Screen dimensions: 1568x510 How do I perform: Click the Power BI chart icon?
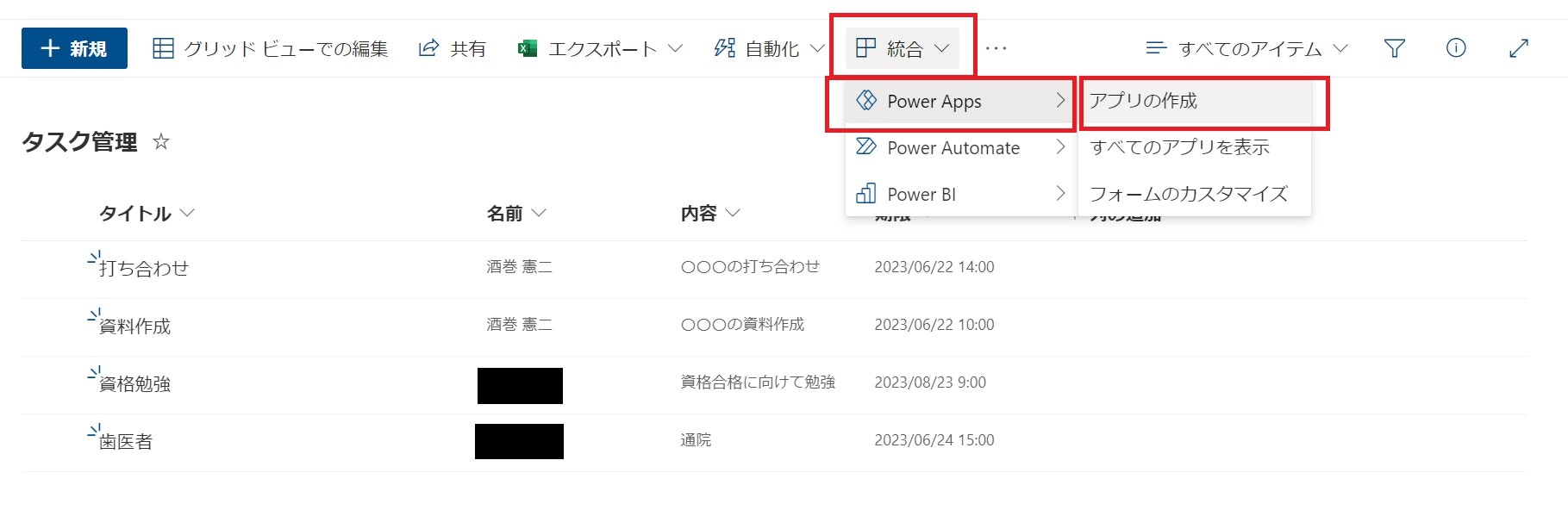tap(865, 193)
